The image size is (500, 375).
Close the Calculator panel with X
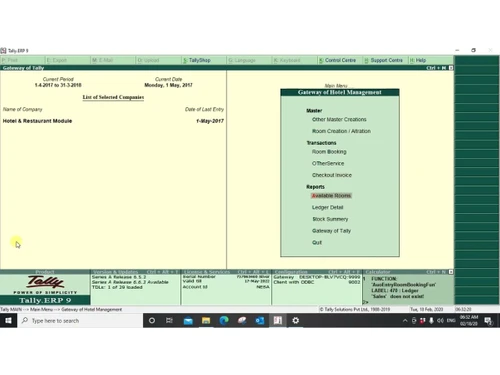click(451, 272)
